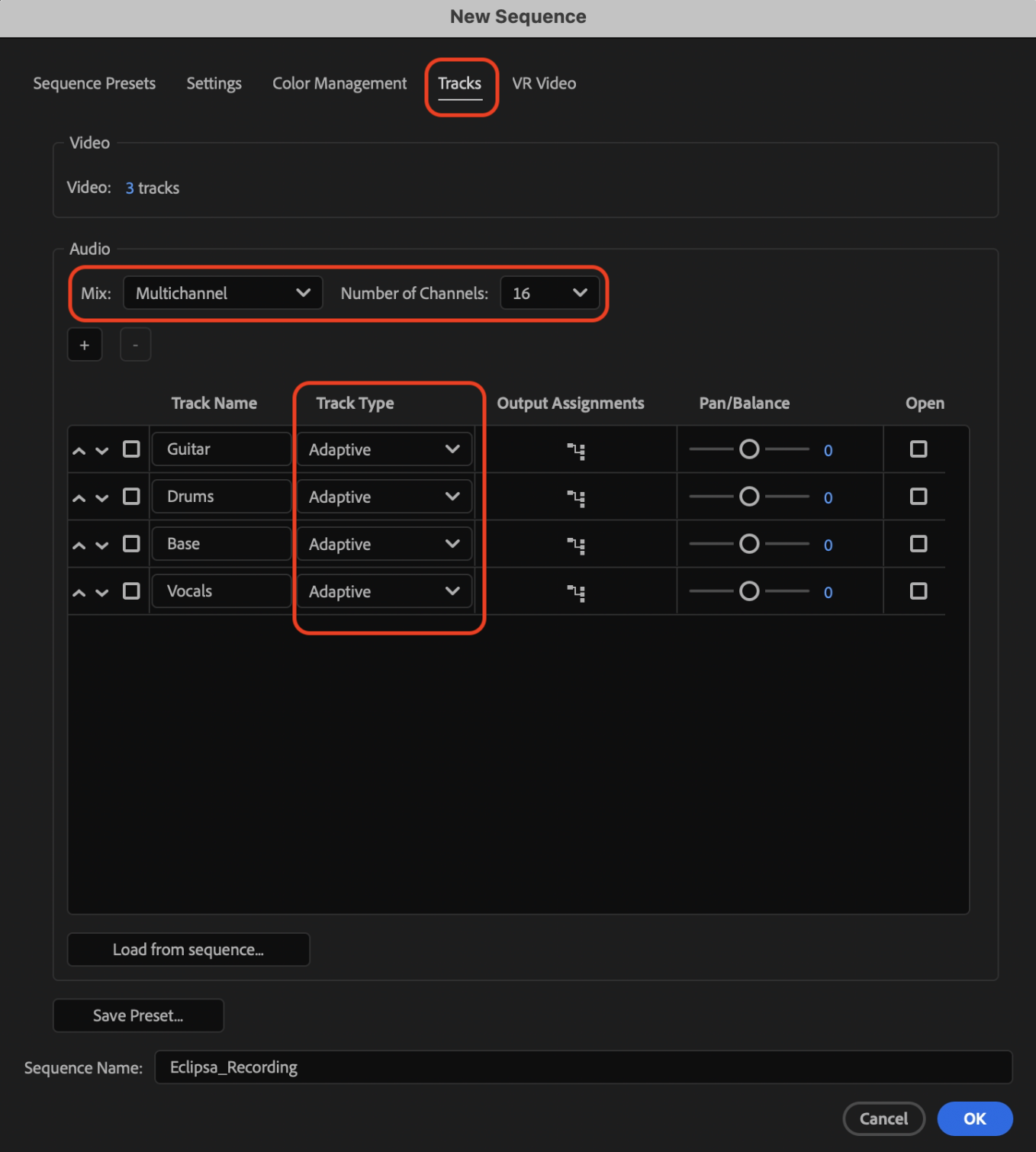Switch to the Sequence Presets tab

coord(95,84)
